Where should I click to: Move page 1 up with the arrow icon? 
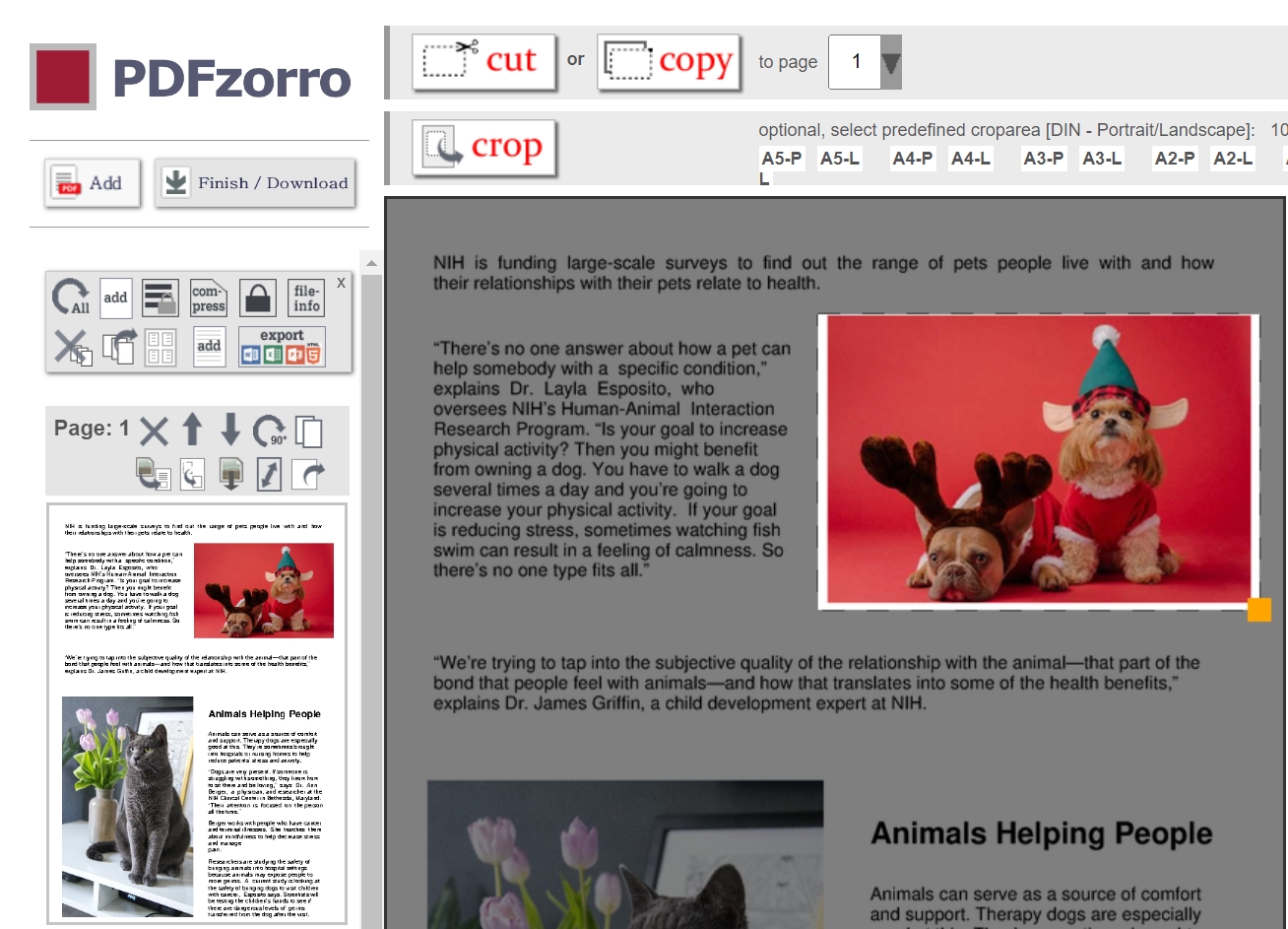191,430
